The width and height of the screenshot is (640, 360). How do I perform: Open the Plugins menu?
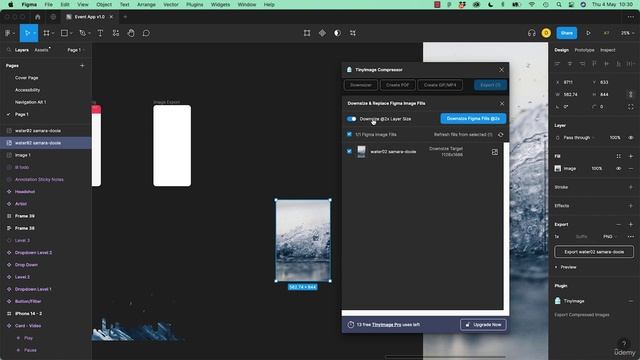pyautogui.click(x=194, y=4)
